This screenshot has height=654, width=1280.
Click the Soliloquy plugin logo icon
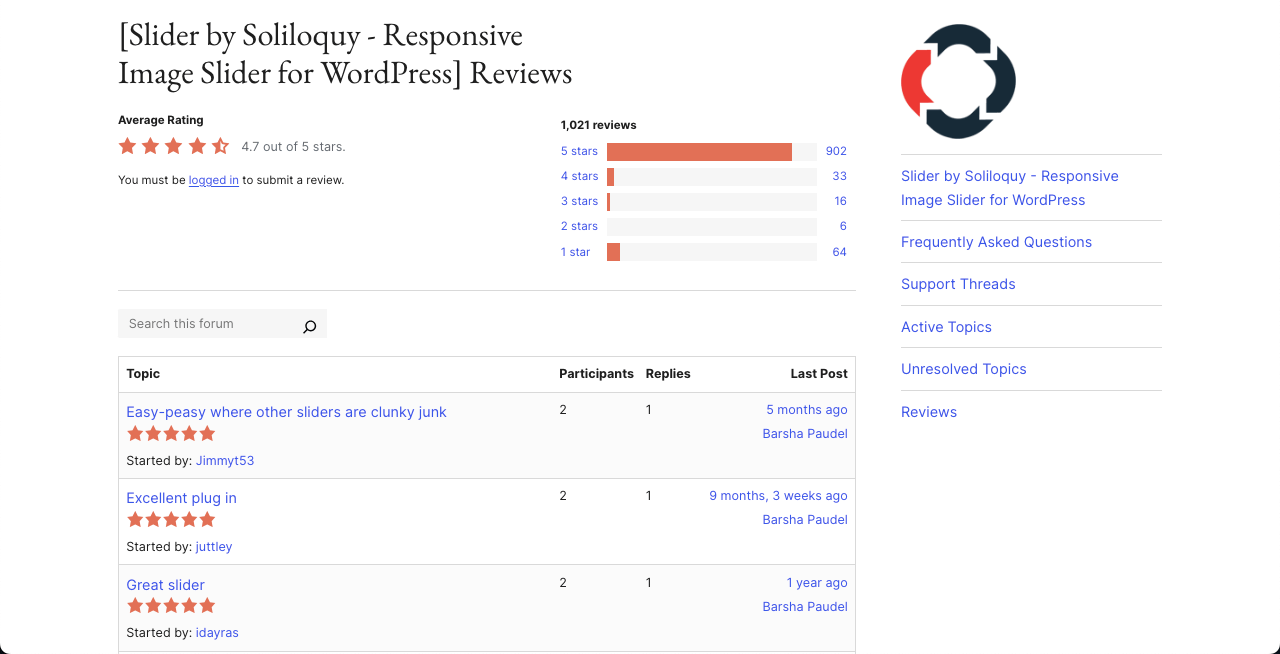(x=957, y=81)
